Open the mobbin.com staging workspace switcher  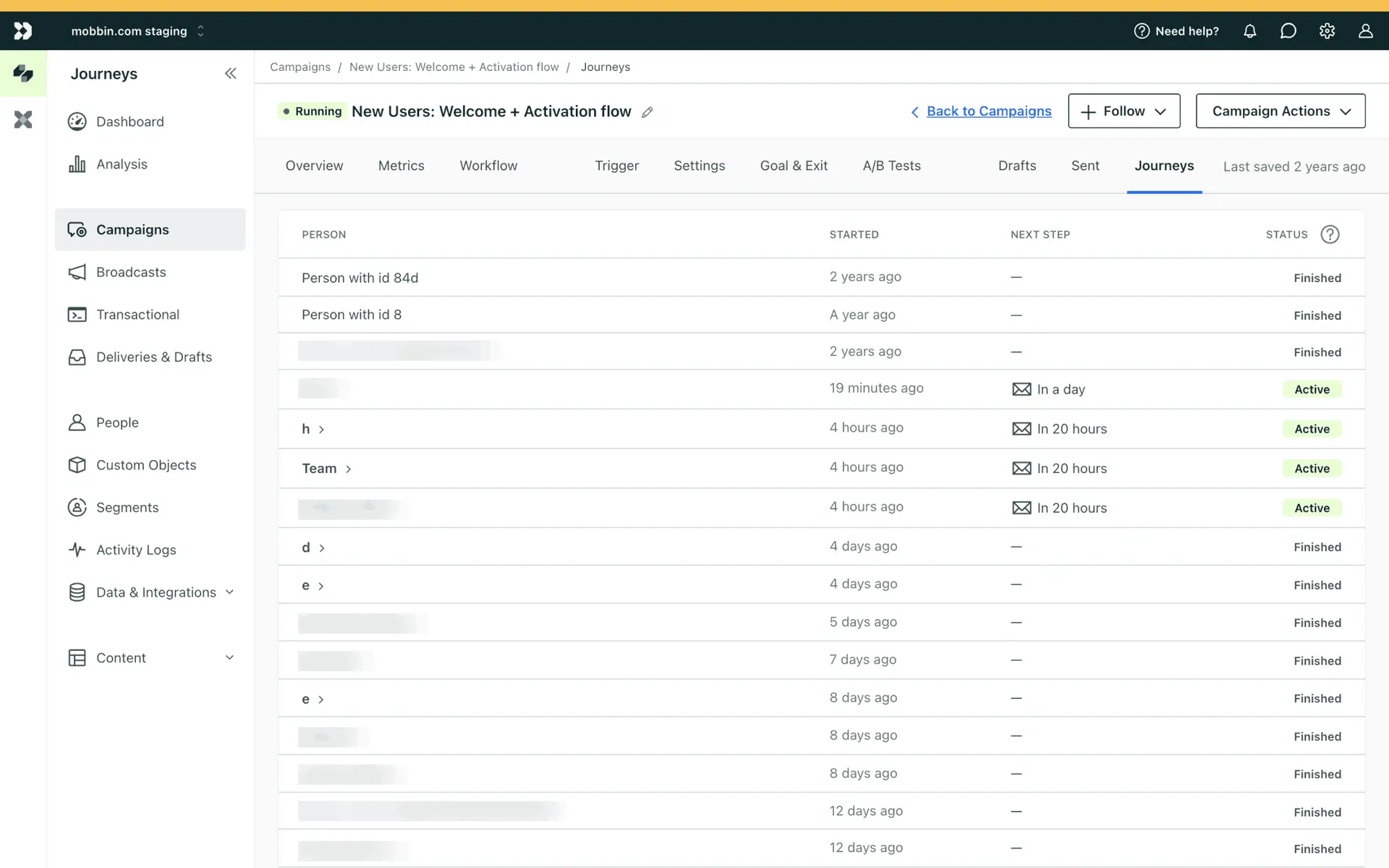click(137, 31)
